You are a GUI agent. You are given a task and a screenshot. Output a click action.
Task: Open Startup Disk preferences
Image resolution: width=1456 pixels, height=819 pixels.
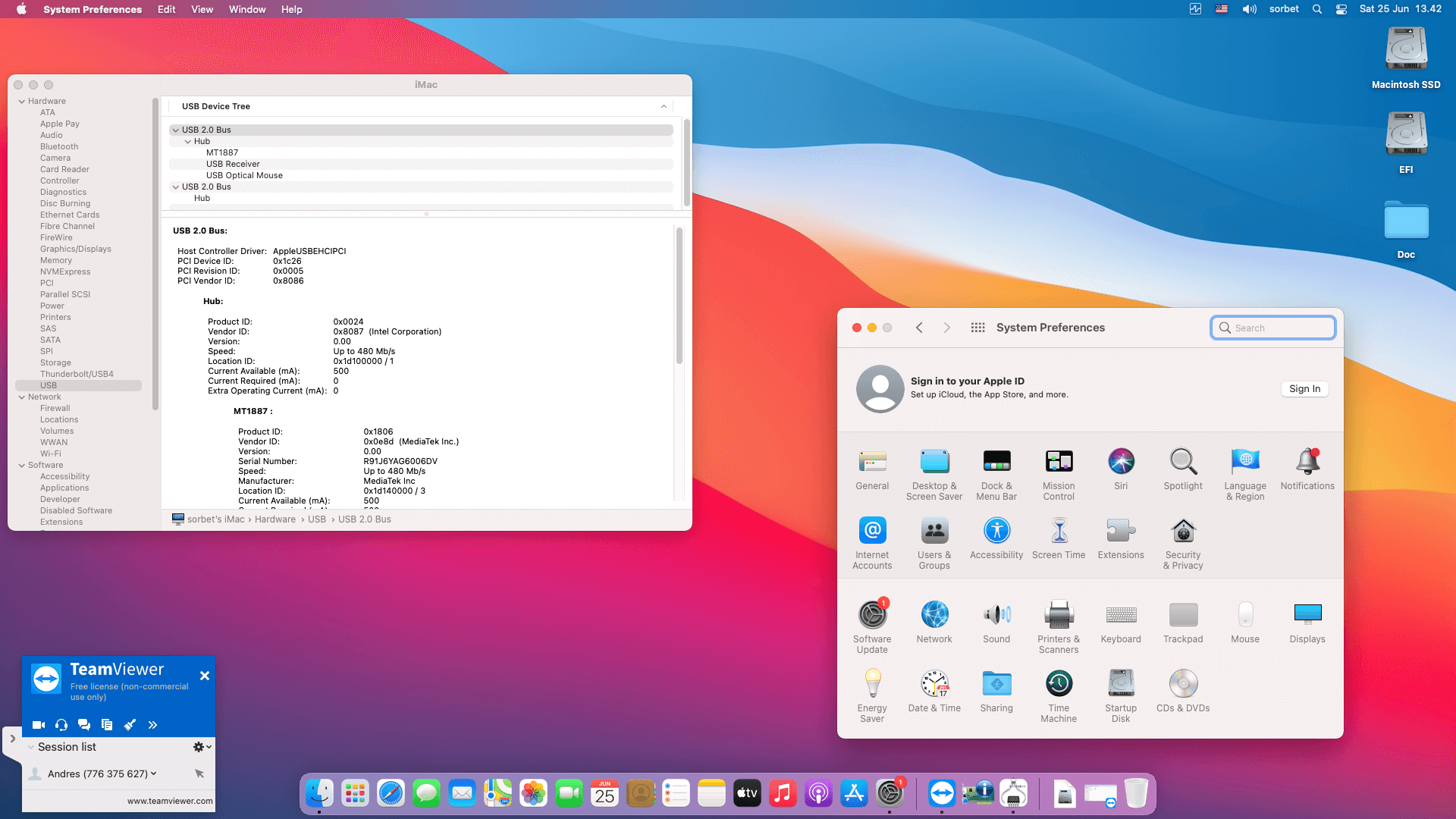pyautogui.click(x=1121, y=697)
